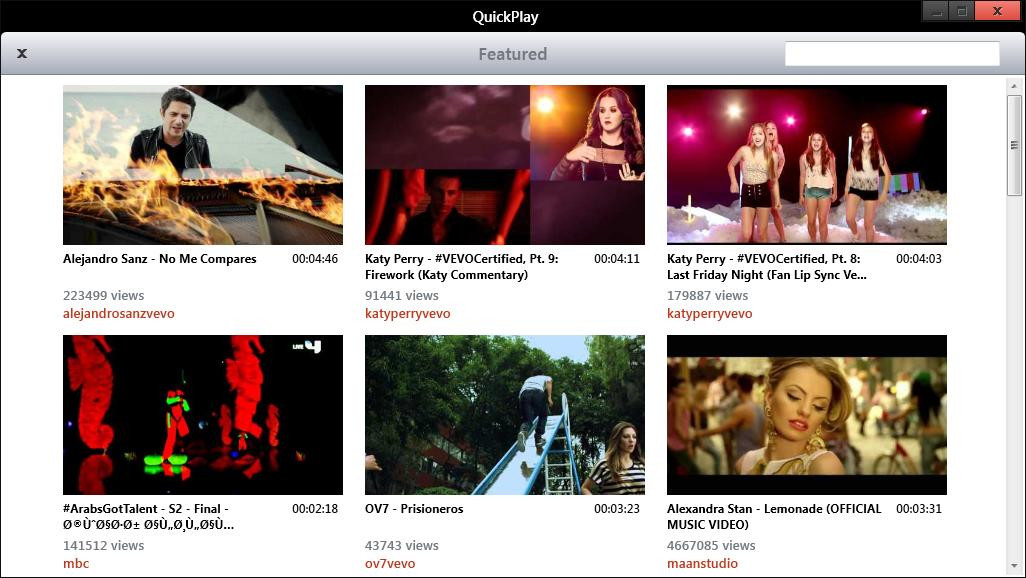Click the '179887 views' count
Screen dimensions: 1026x578
coord(707,296)
